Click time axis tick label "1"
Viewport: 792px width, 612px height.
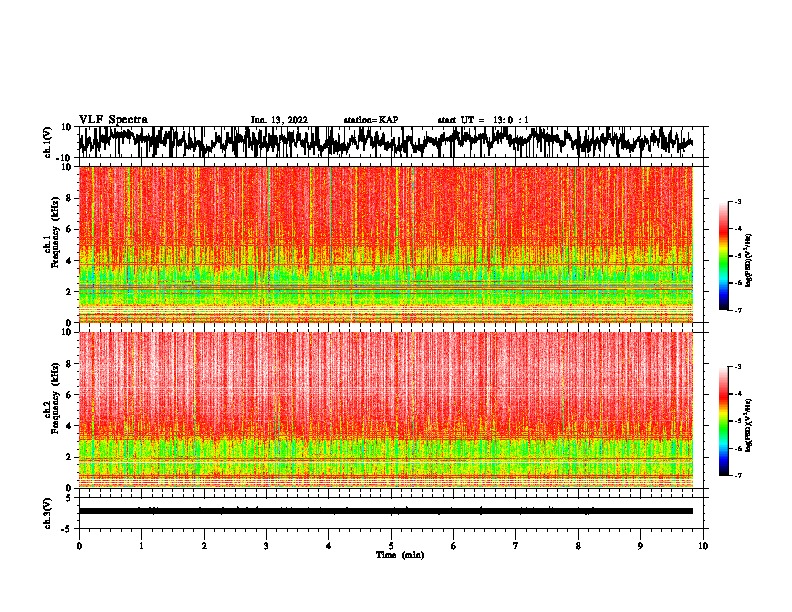pos(141,546)
